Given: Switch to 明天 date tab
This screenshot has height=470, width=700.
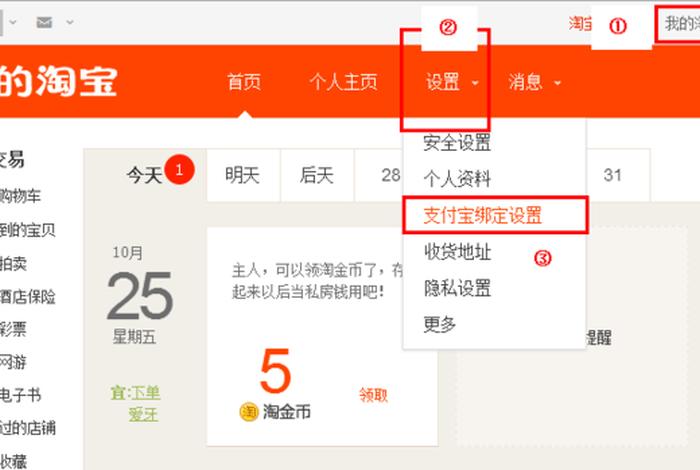Looking at the screenshot, I should tap(243, 175).
